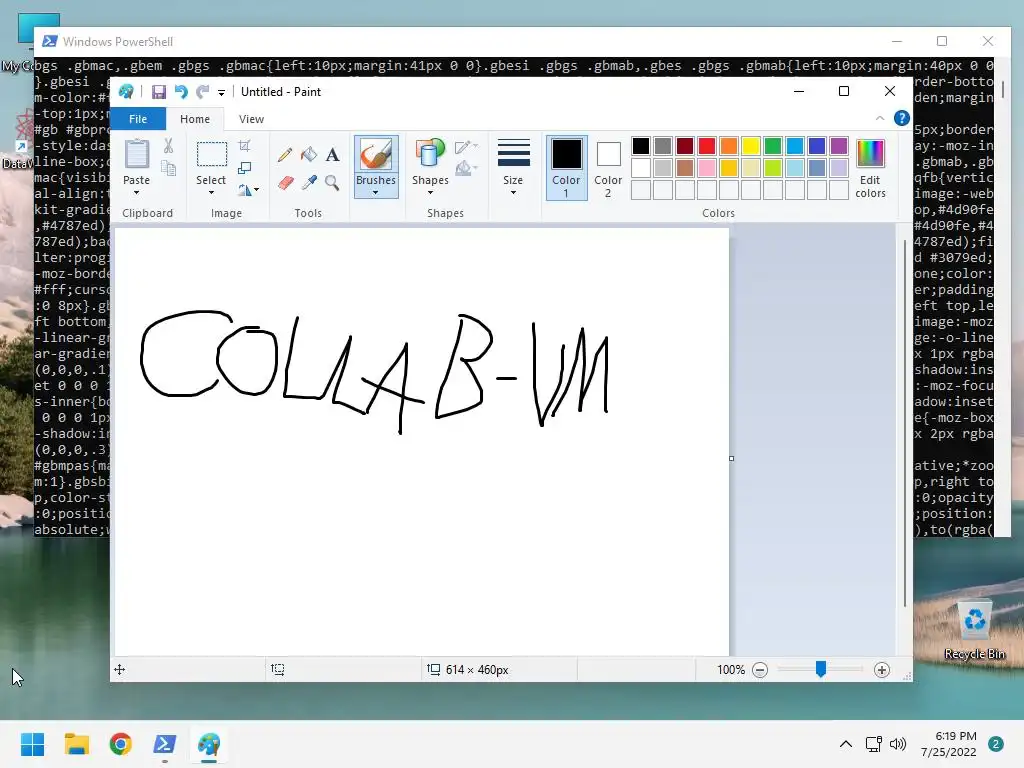
Task: Open the notification count badge
Action: pyautogui.click(x=996, y=744)
